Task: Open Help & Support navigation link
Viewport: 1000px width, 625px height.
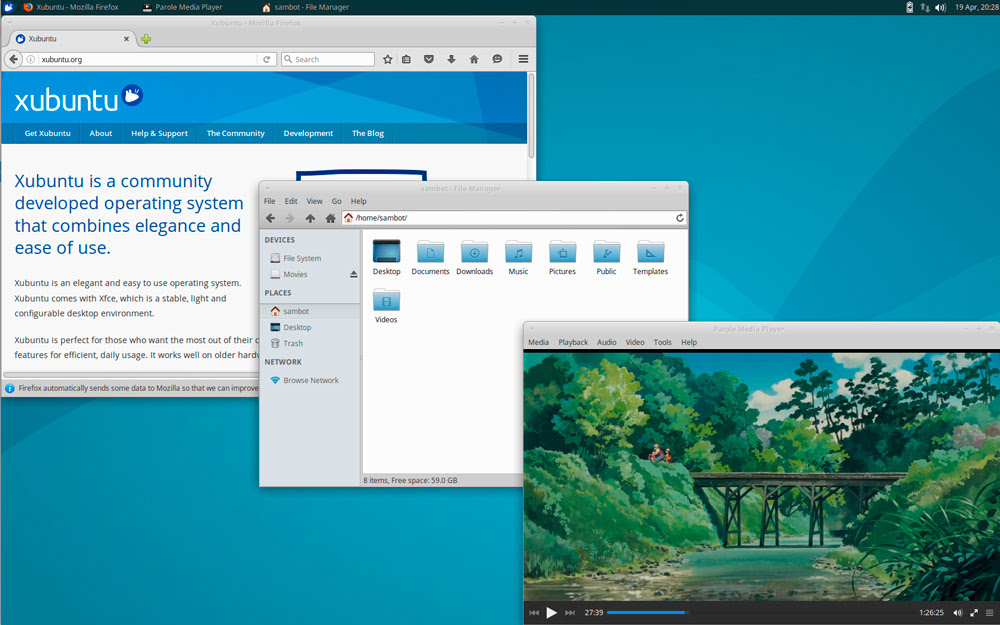Action: (x=159, y=133)
